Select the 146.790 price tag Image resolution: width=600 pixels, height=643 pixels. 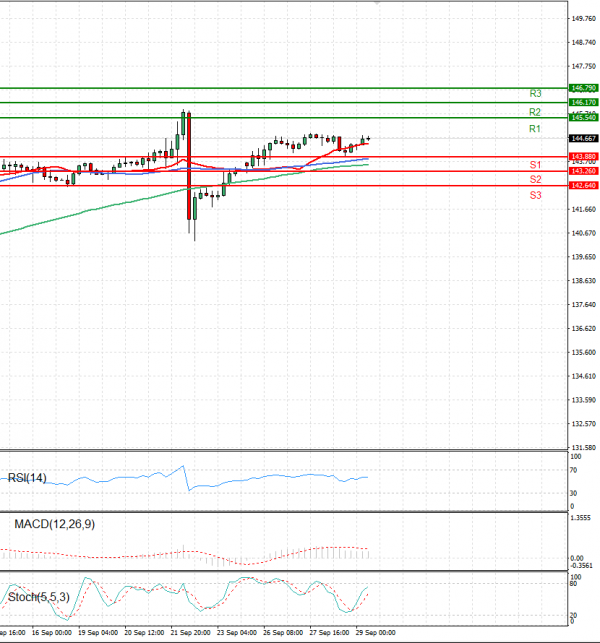[583, 88]
